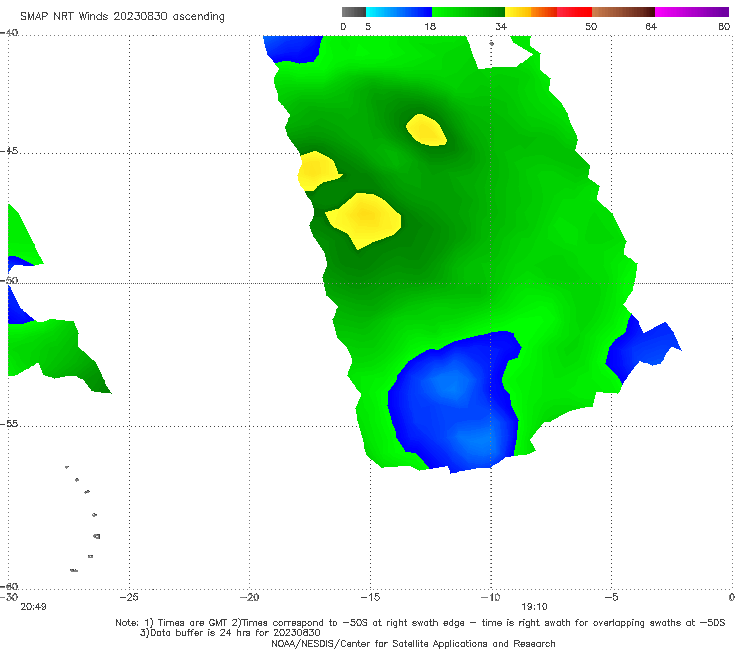Click the green segment of the colorbar
740x650 pixels.
(469, 12)
